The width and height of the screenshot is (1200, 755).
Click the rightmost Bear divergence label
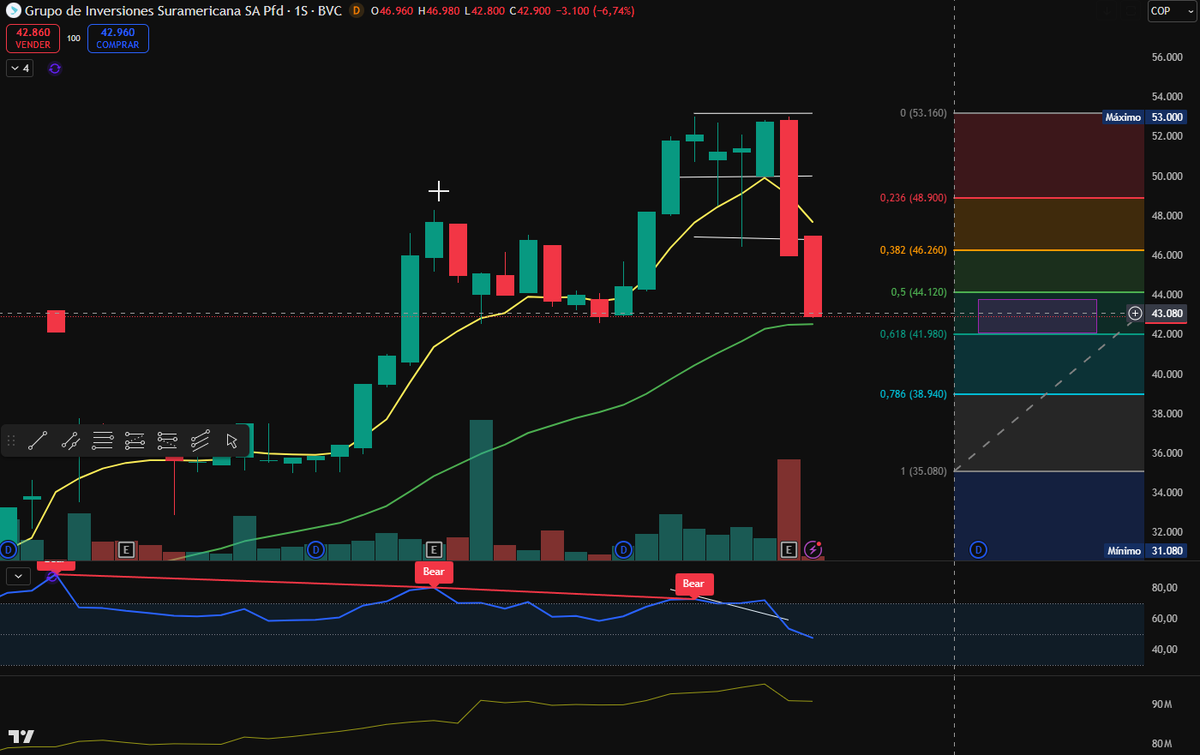(693, 584)
